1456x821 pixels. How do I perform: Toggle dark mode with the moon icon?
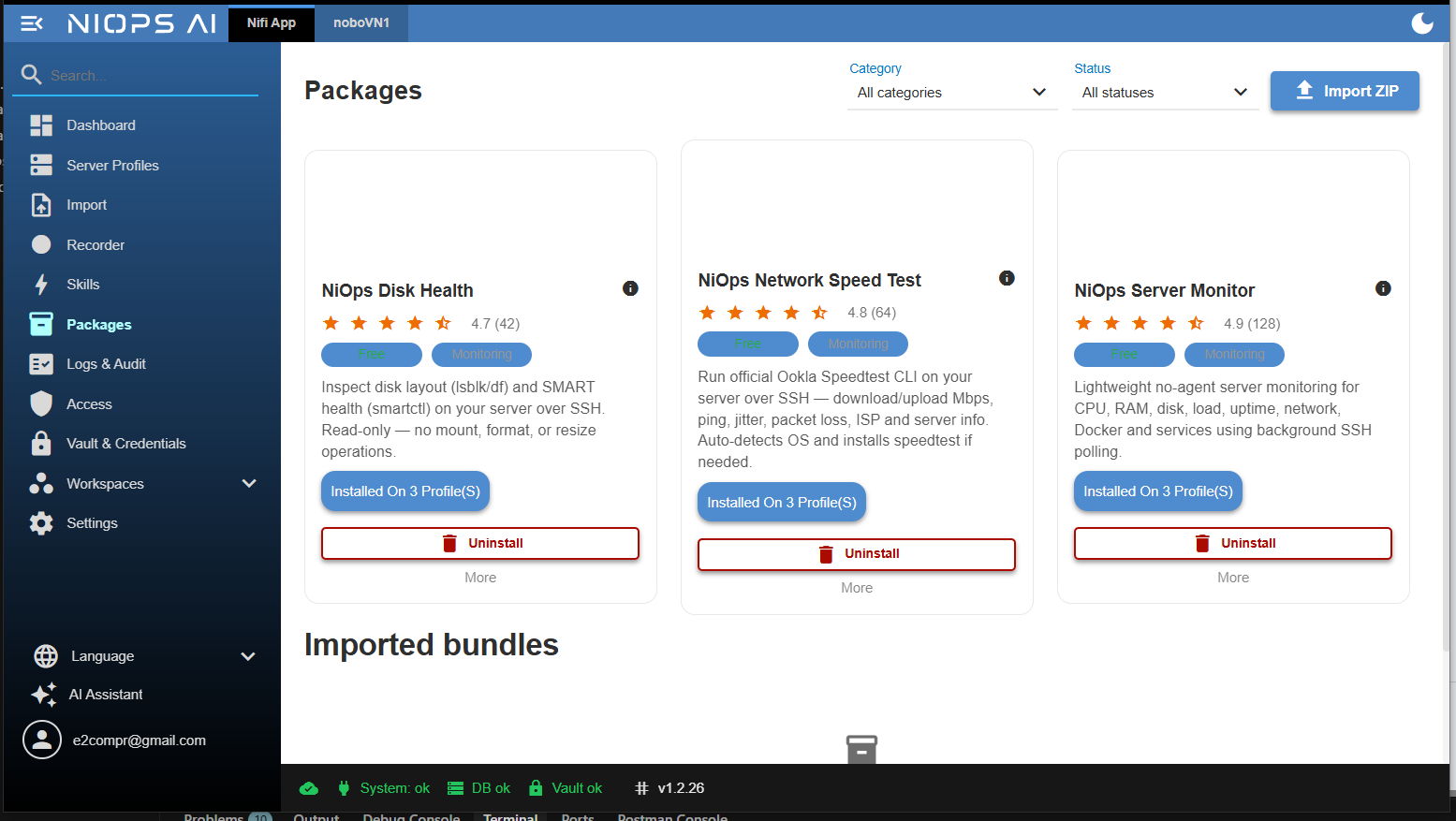tap(1422, 22)
